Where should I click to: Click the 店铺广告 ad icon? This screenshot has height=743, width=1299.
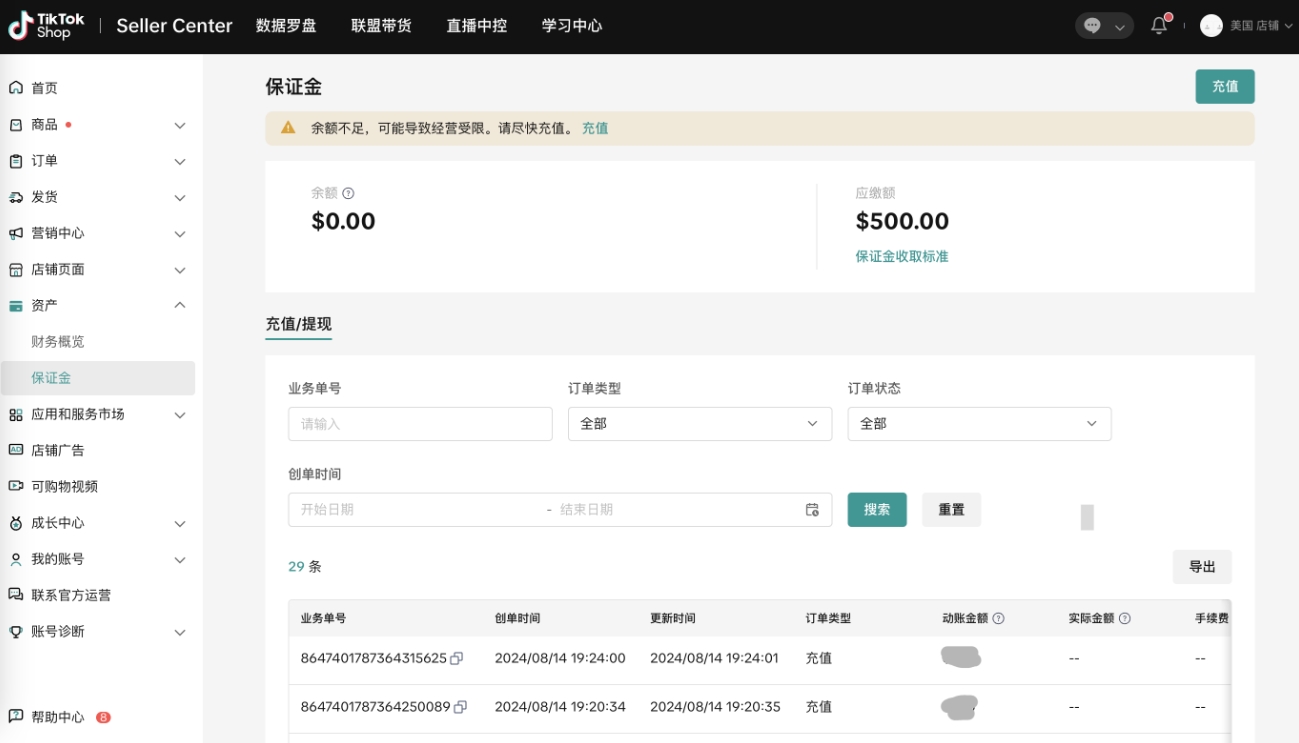[16, 450]
